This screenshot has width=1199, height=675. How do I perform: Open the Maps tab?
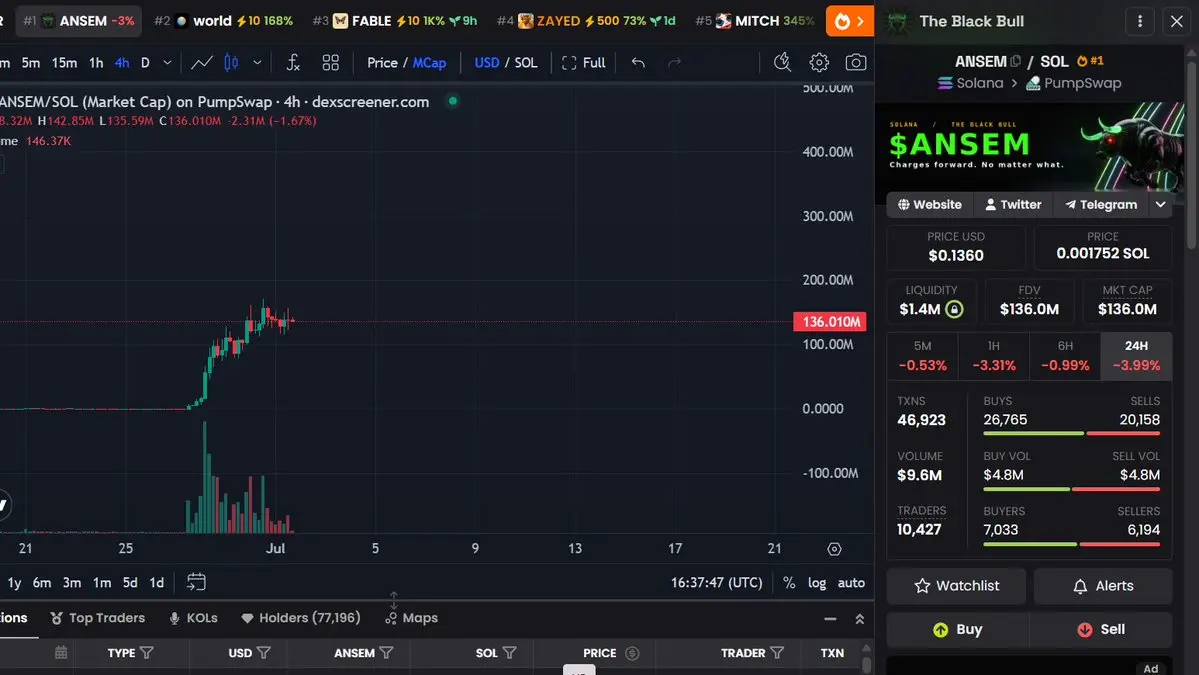[411, 618]
